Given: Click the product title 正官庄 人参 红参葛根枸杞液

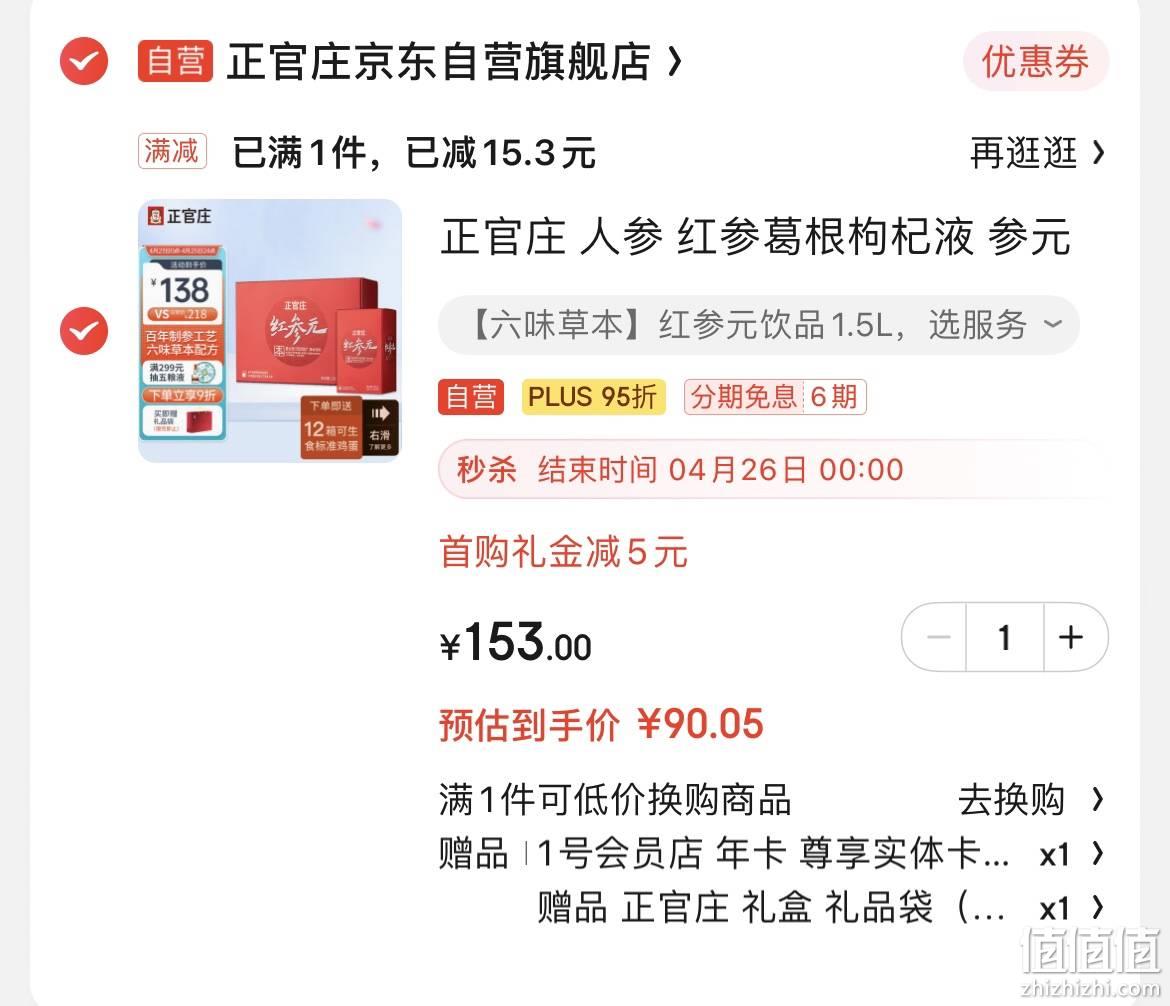Looking at the screenshot, I should pyautogui.click(x=755, y=237).
